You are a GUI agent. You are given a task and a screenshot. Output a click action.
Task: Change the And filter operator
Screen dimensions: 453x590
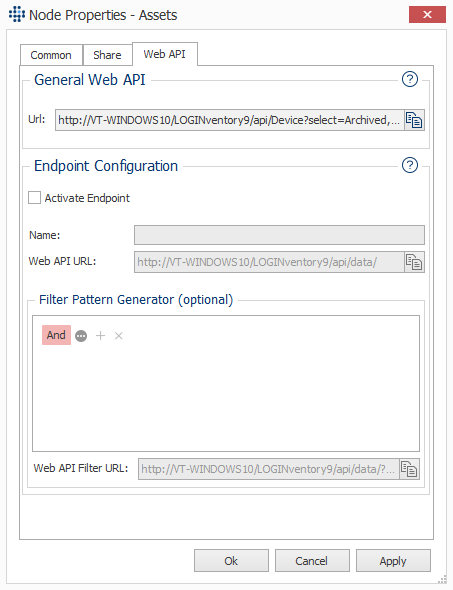pyautogui.click(x=56, y=335)
